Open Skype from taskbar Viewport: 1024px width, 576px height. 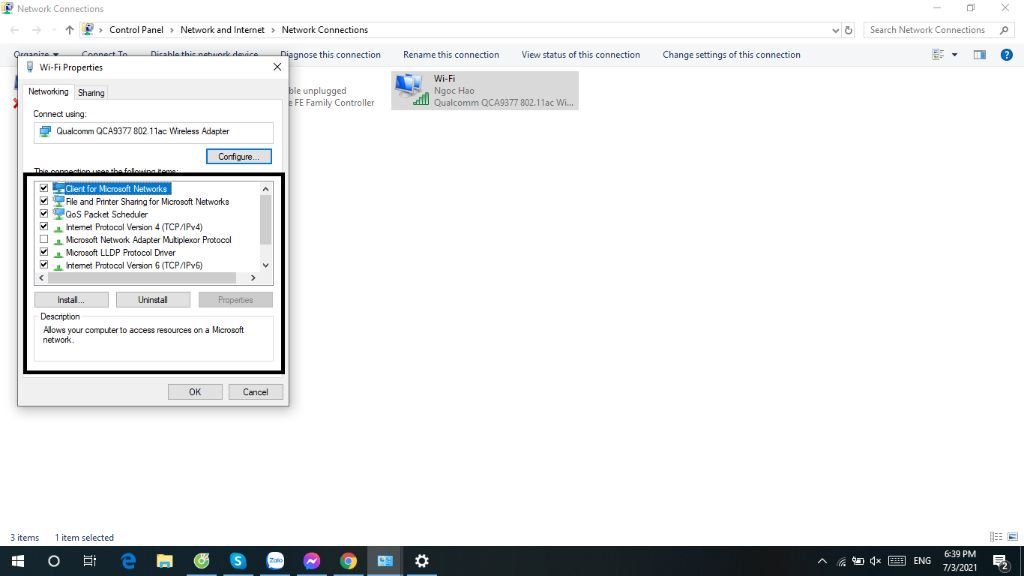(238, 561)
